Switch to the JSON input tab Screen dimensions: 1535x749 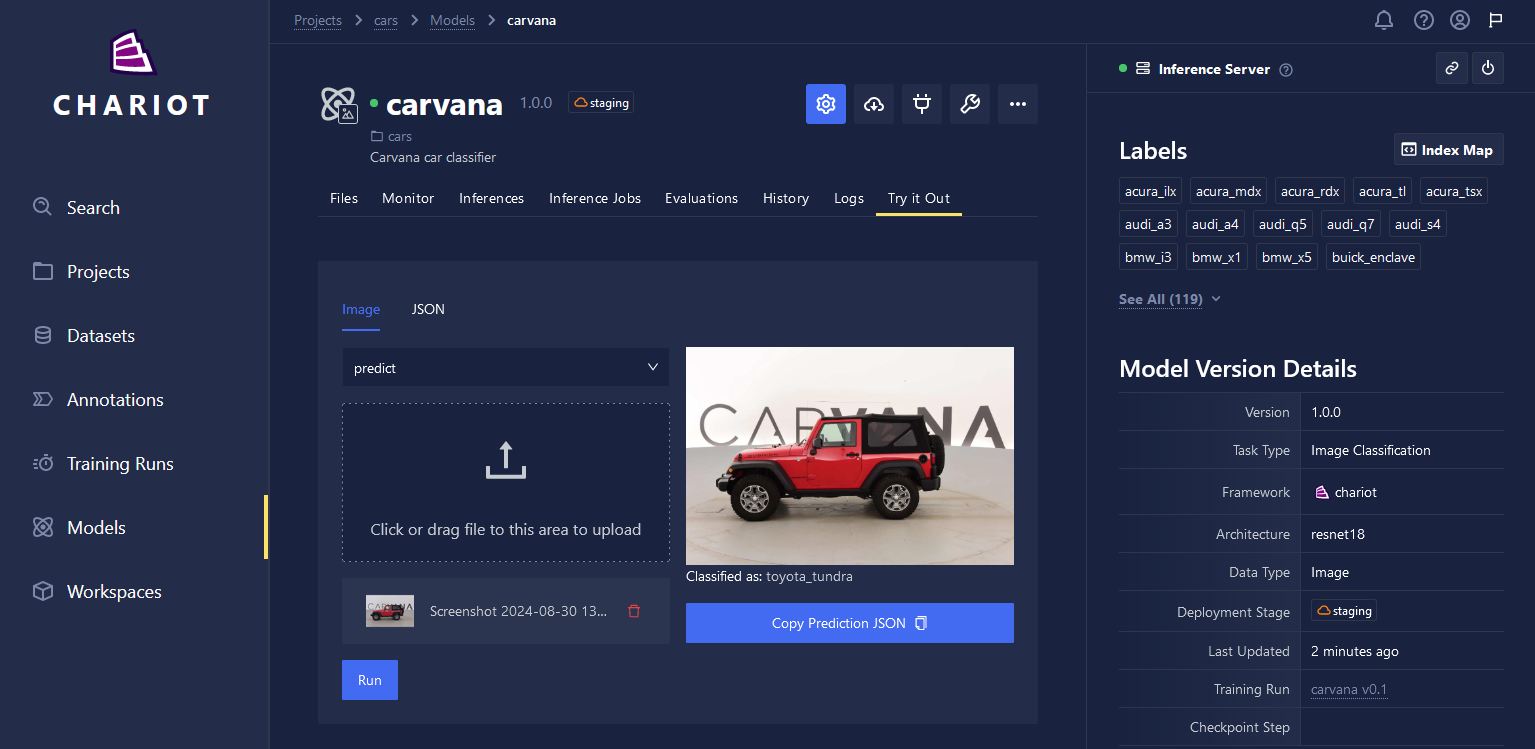pyautogui.click(x=428, y=309)
